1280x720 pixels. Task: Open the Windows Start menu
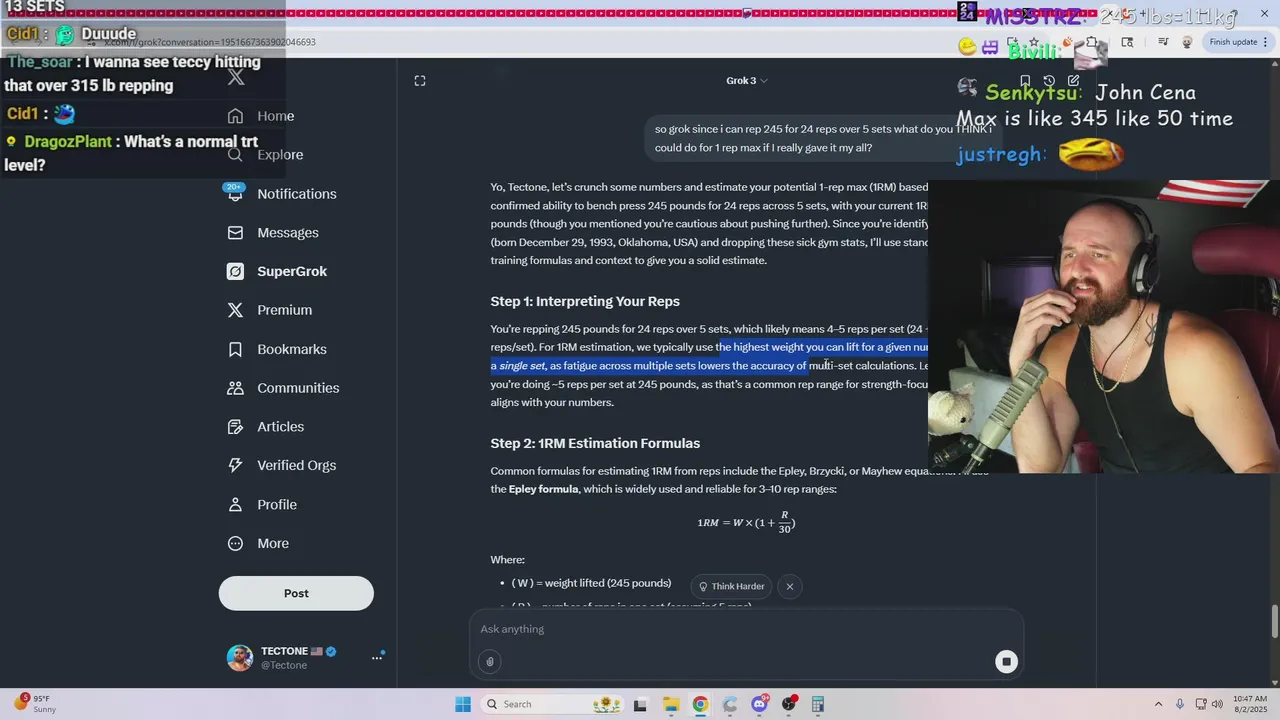pos(463,704)
